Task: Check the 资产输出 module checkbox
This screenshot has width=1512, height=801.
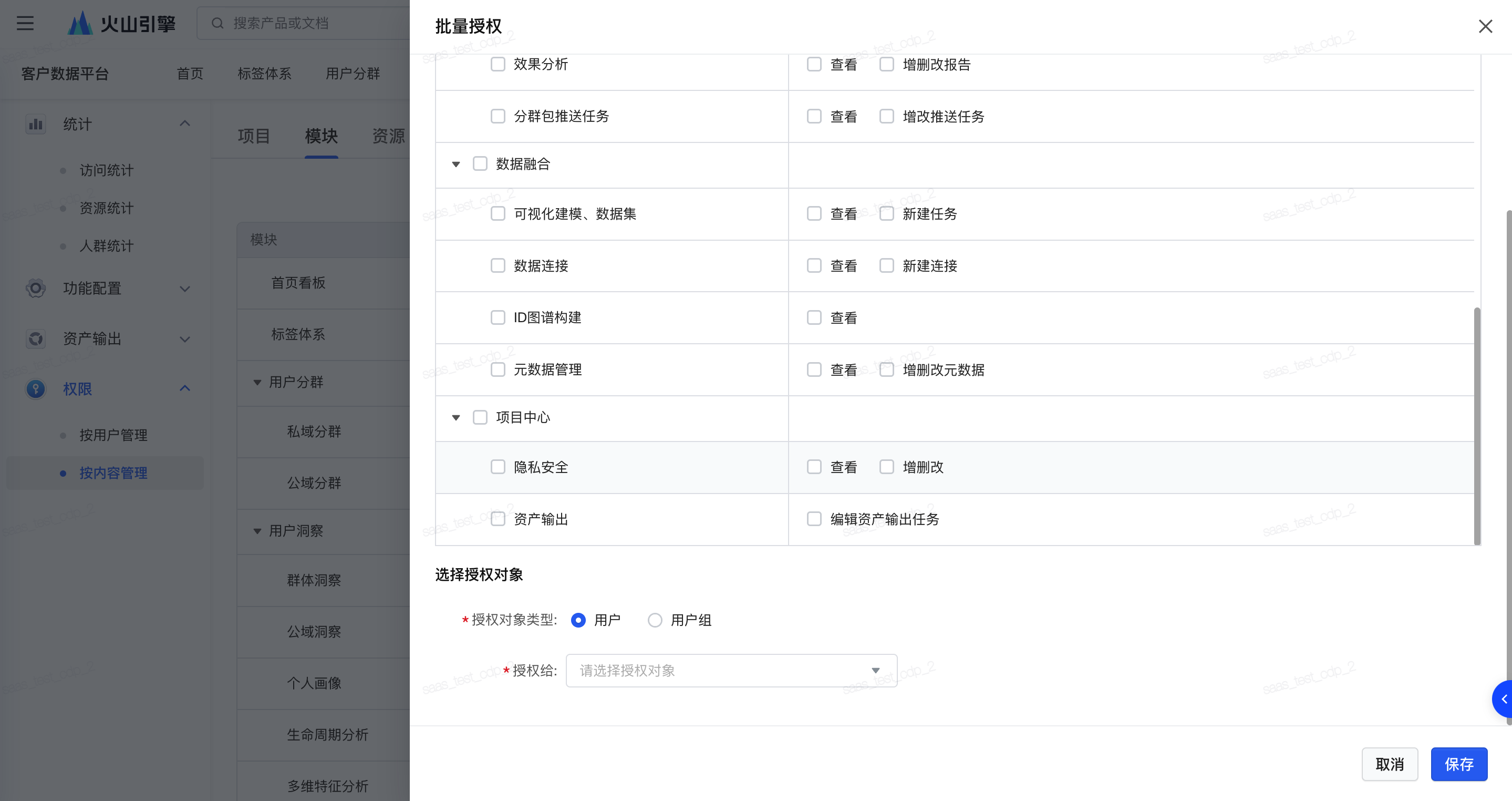Action: [498, 519]
